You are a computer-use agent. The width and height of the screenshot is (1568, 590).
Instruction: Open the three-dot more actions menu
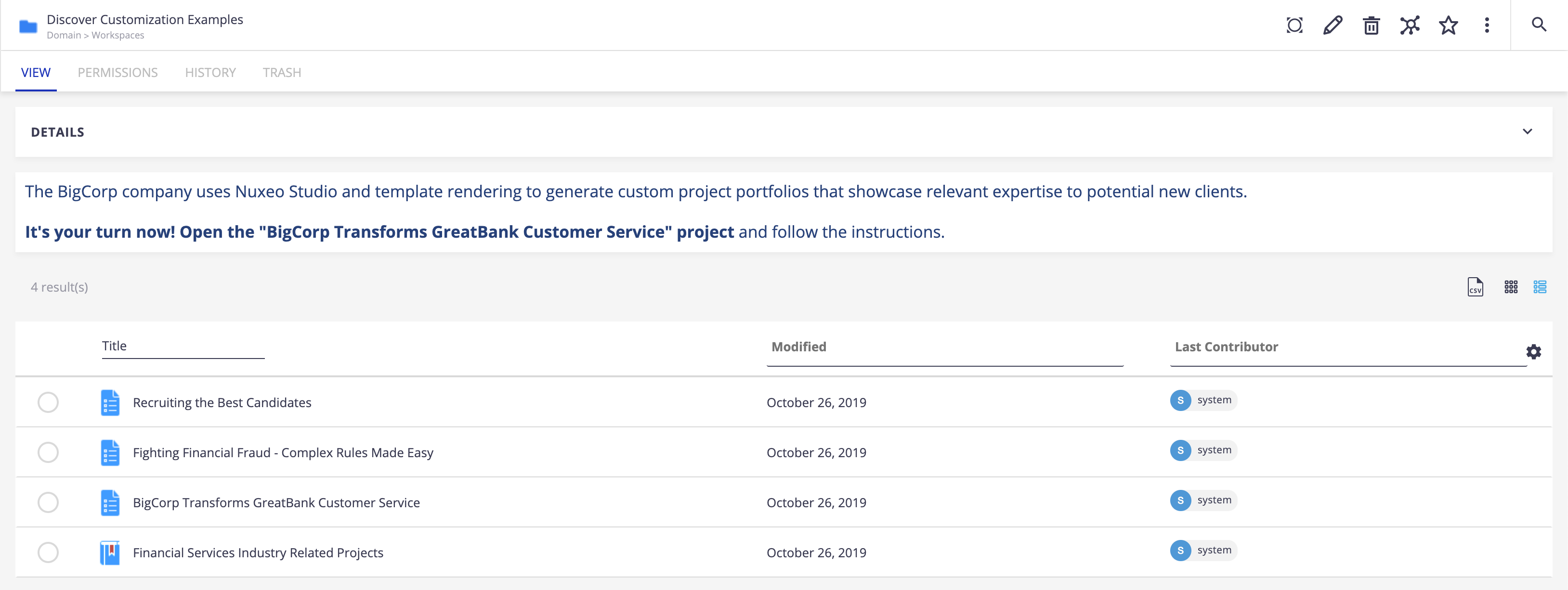pyautogui.click(x=1487, y=26)
